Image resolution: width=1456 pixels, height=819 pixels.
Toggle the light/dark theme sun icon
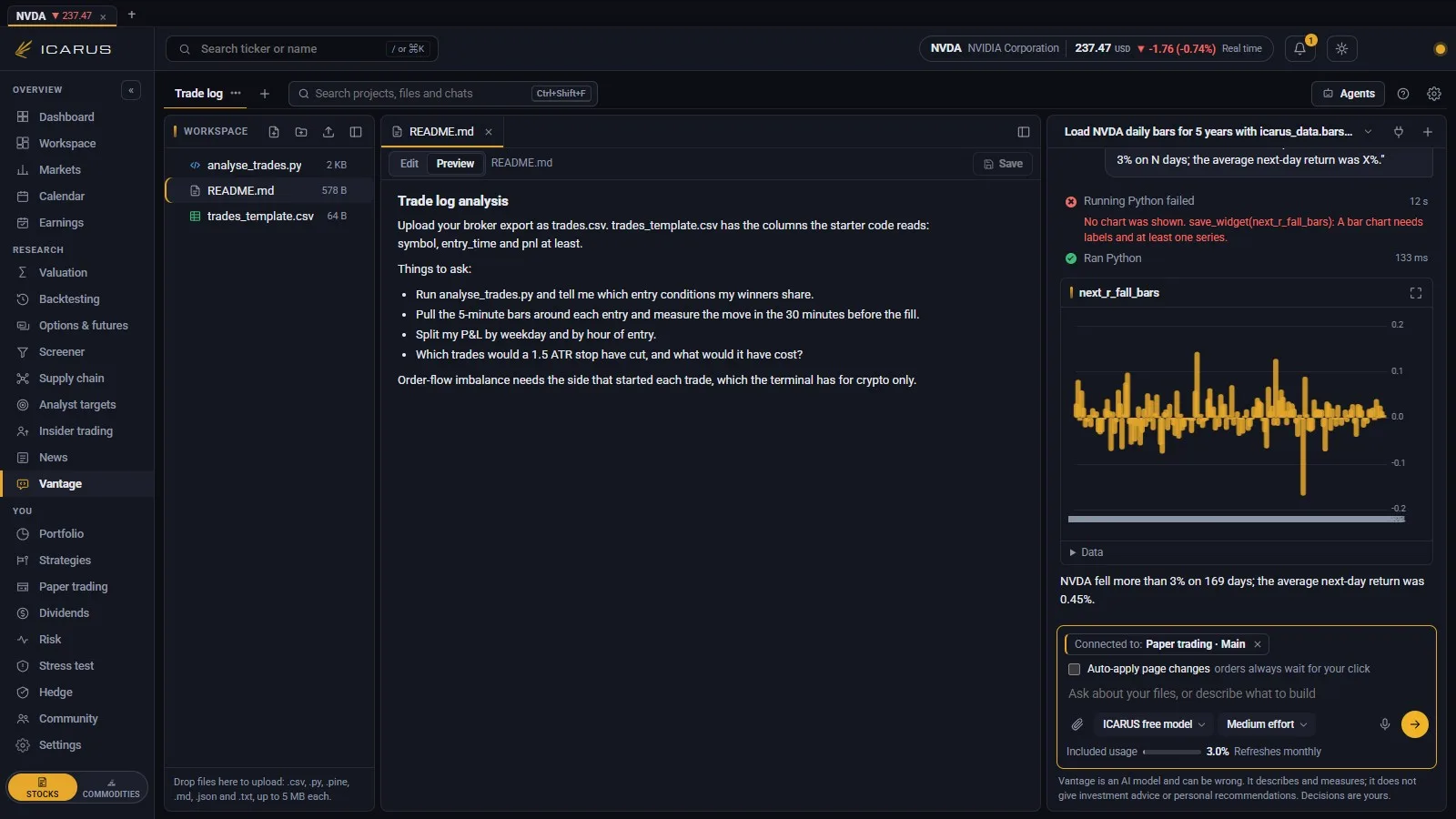pos(1341,49)
